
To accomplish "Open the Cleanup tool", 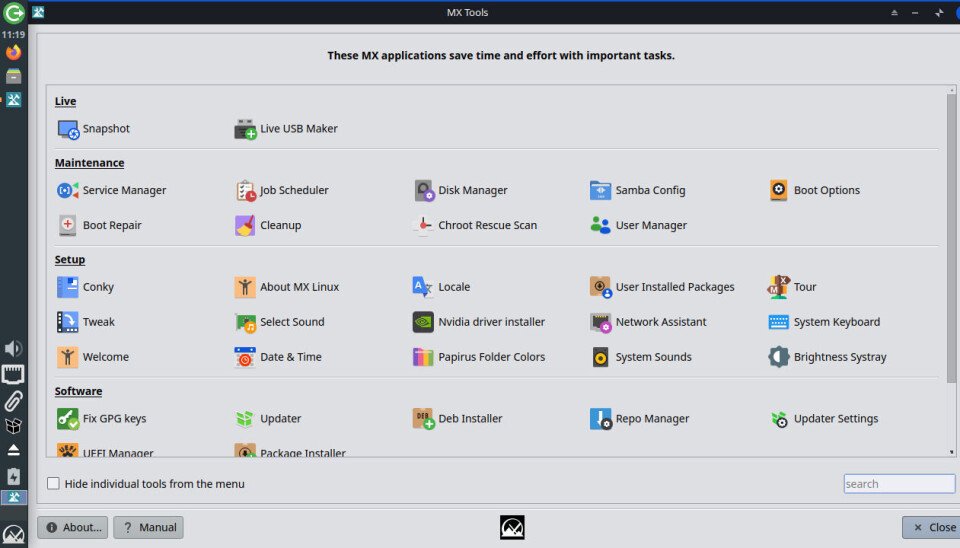I will point(268,225).
